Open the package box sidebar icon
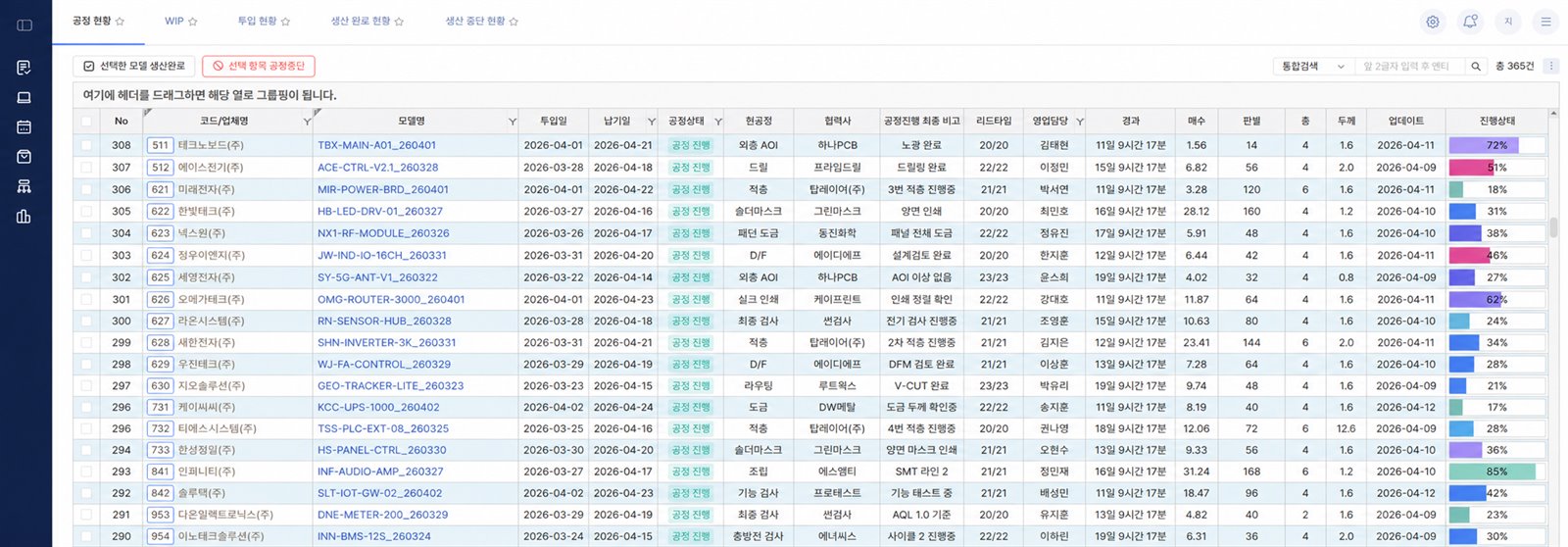This screenshot has height=547, width=1568. pos(24,157)
